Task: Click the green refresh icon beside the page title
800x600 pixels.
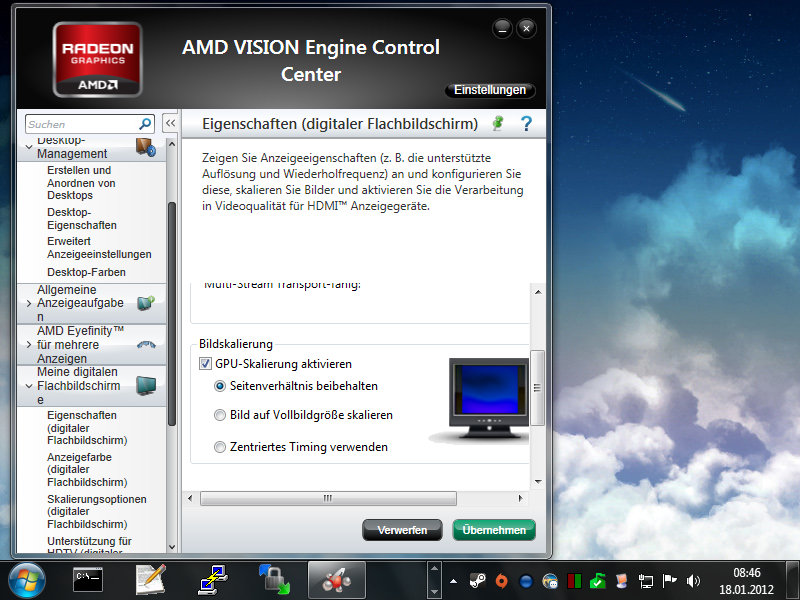Action: click(x=496, y=124)
